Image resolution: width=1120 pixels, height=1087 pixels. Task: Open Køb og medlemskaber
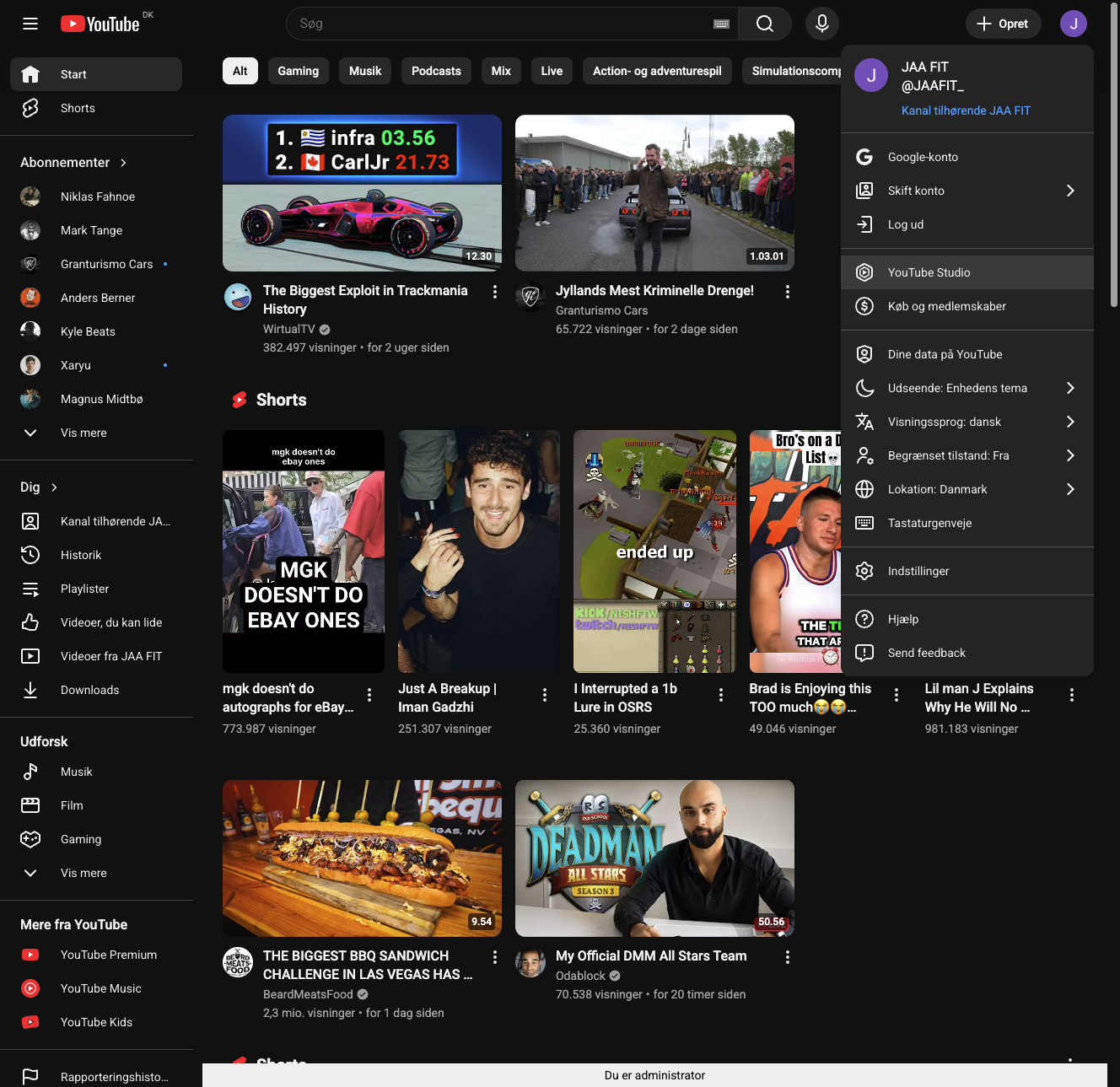point(967,306)
